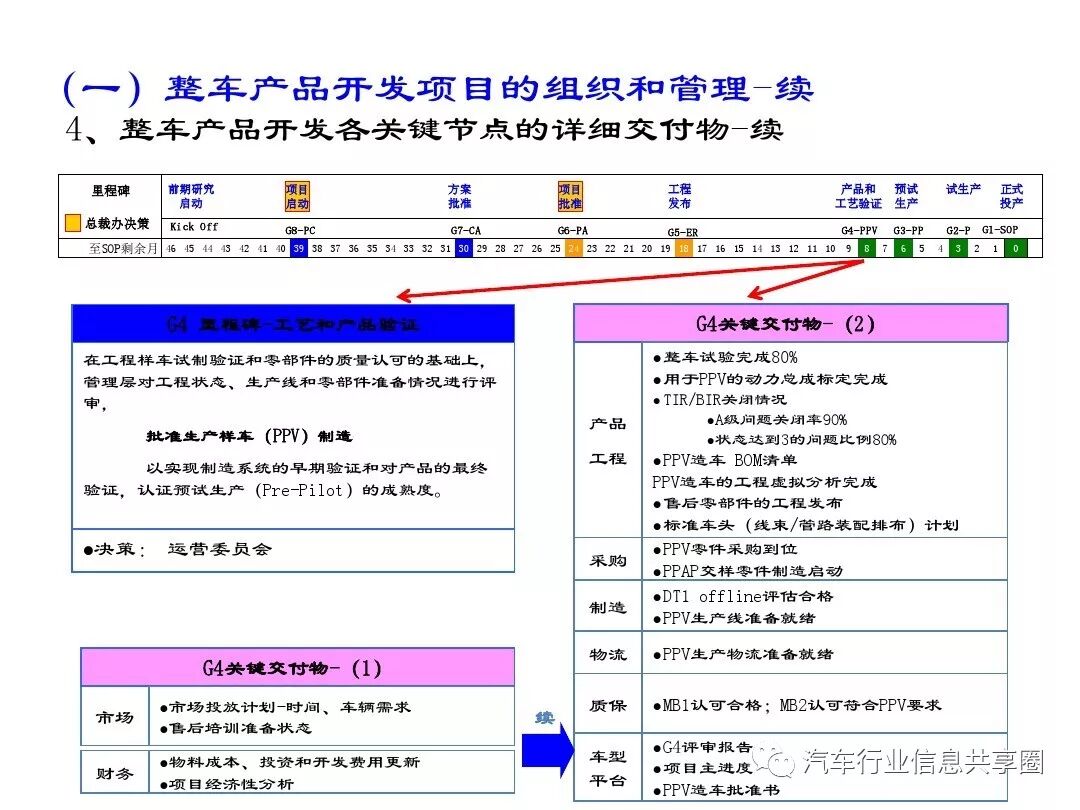The height and width of the screenshot is (810, 1080).
Task: Select the G4关键交付物-(1) header tab
Action: [x=295, y=667]
